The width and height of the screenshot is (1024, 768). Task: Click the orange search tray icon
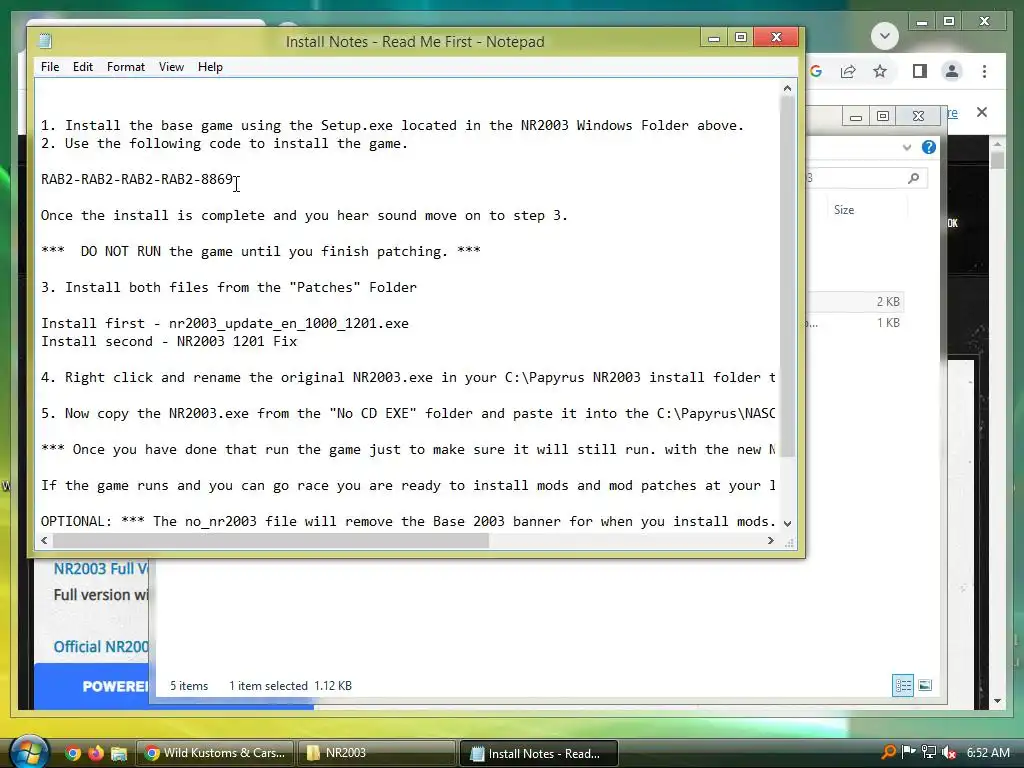point(889,752)
